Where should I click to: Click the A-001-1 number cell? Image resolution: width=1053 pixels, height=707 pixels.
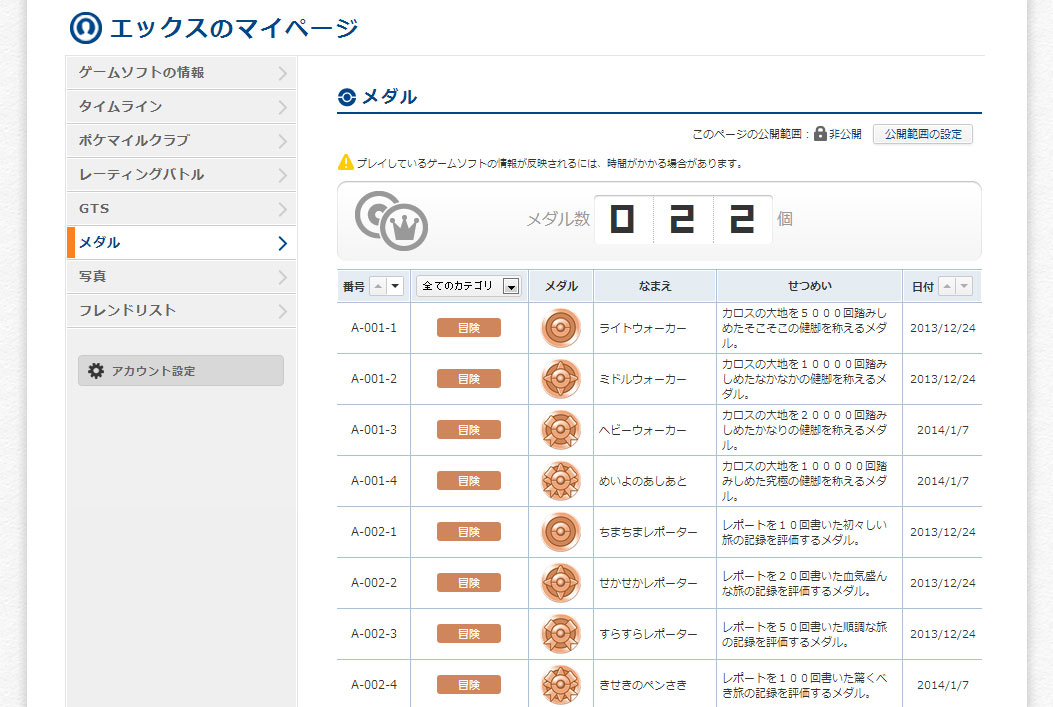click(x=373, y=328)
